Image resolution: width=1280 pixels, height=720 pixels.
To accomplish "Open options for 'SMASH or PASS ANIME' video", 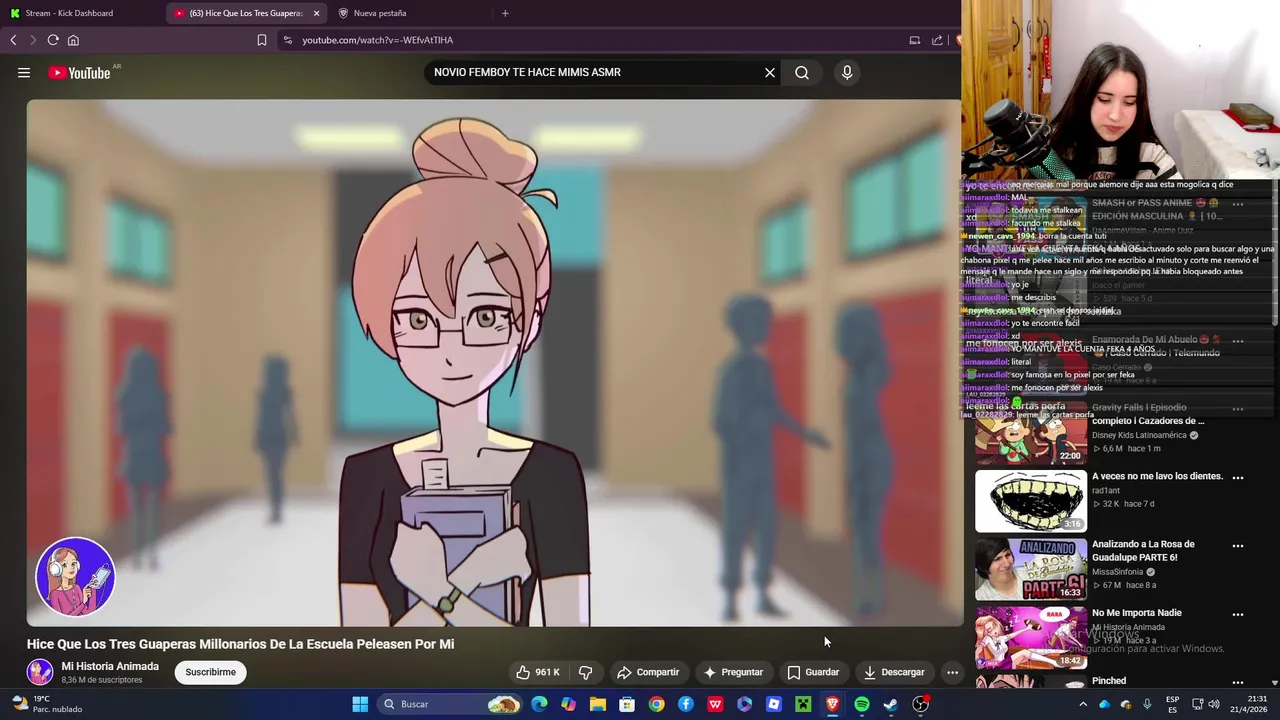I will pos(1238,204).
